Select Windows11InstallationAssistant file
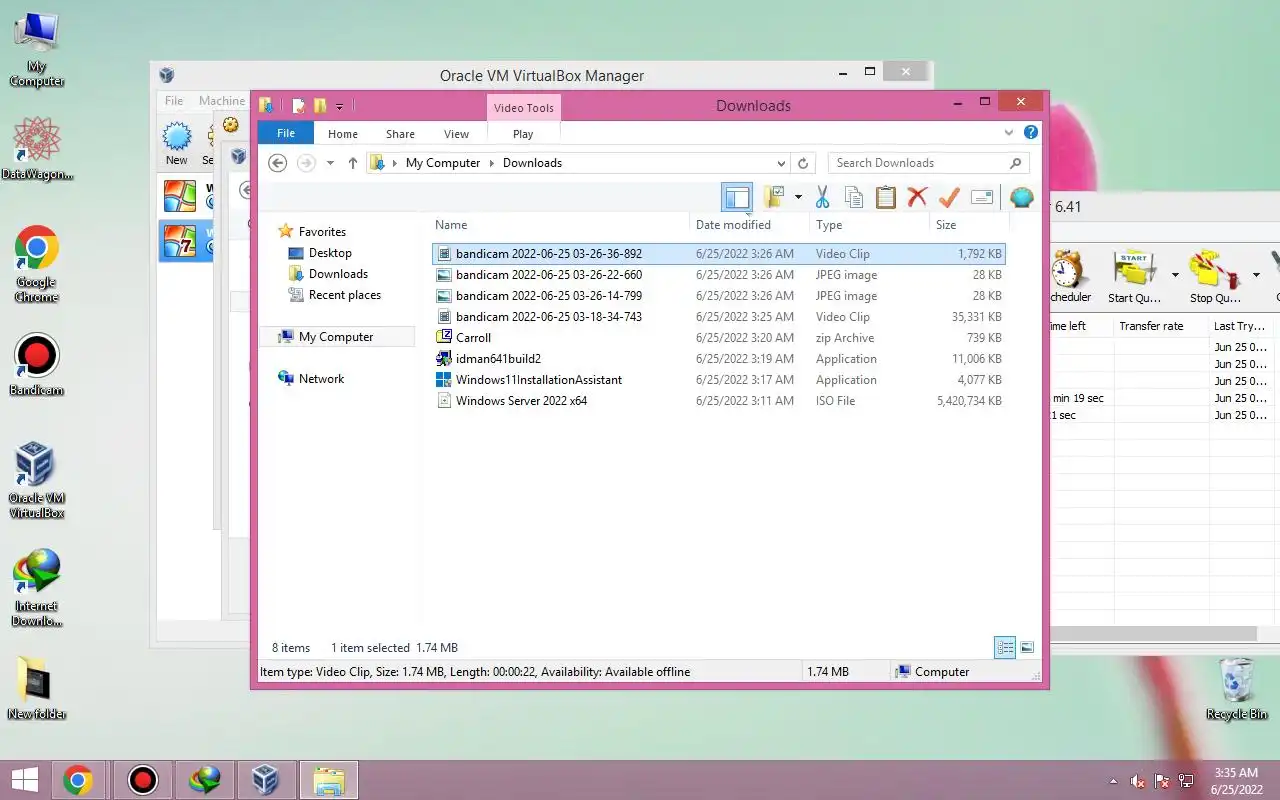The height and width of the screenshot is (800, 1280). [x=719, y=380]
